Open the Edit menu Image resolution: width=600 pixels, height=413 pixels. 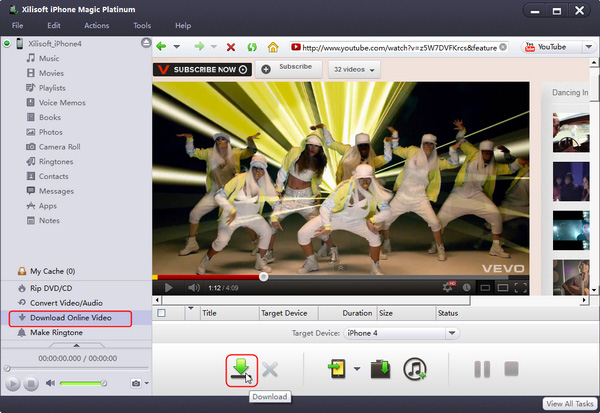pos(54,26)
